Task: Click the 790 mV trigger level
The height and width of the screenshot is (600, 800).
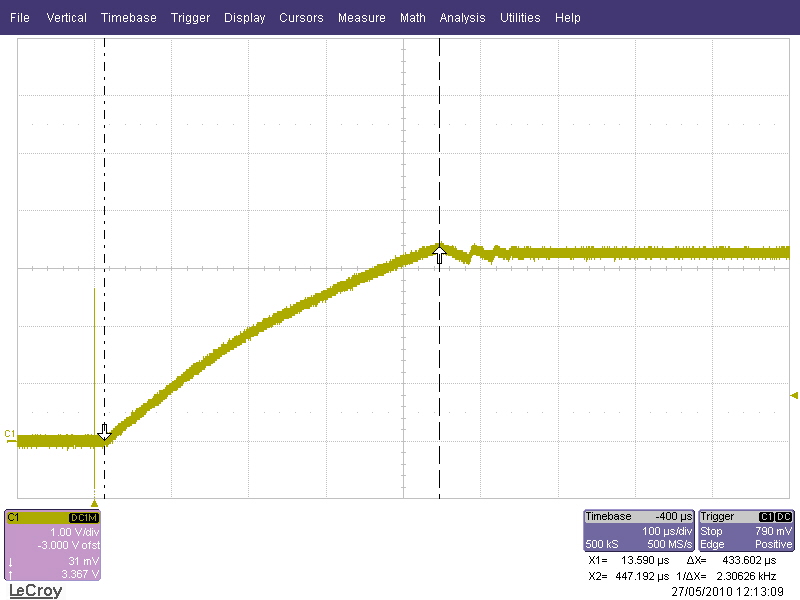Action: [x=773, y=531]
